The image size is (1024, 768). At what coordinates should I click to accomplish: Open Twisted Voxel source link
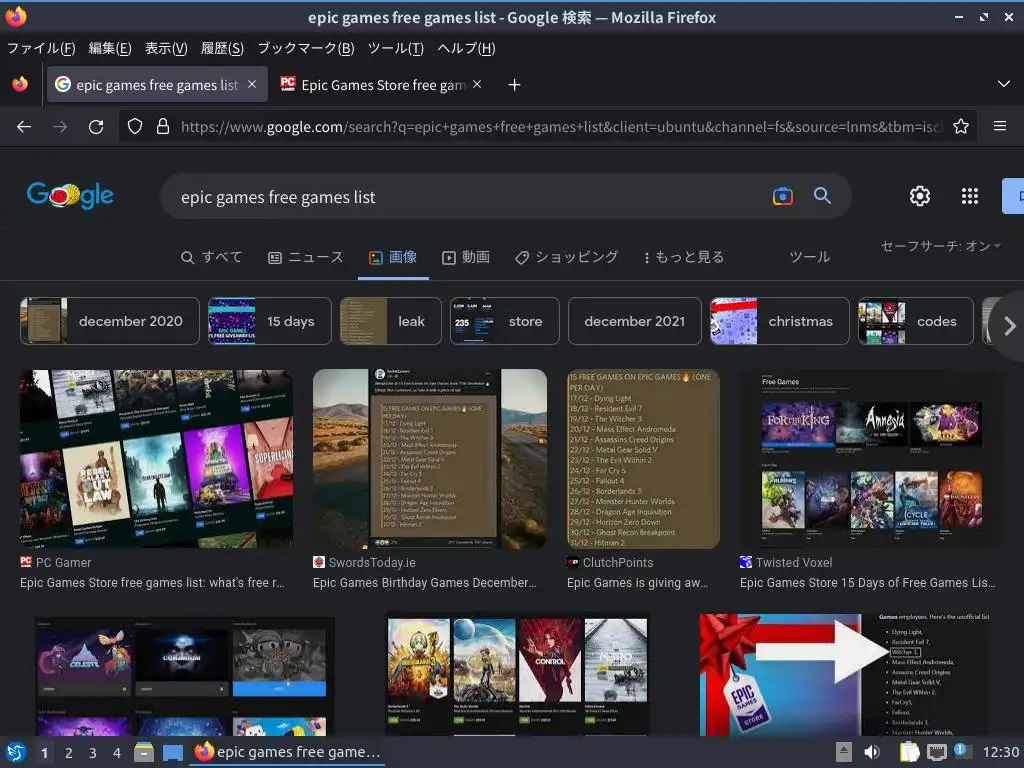coord(786,562)
